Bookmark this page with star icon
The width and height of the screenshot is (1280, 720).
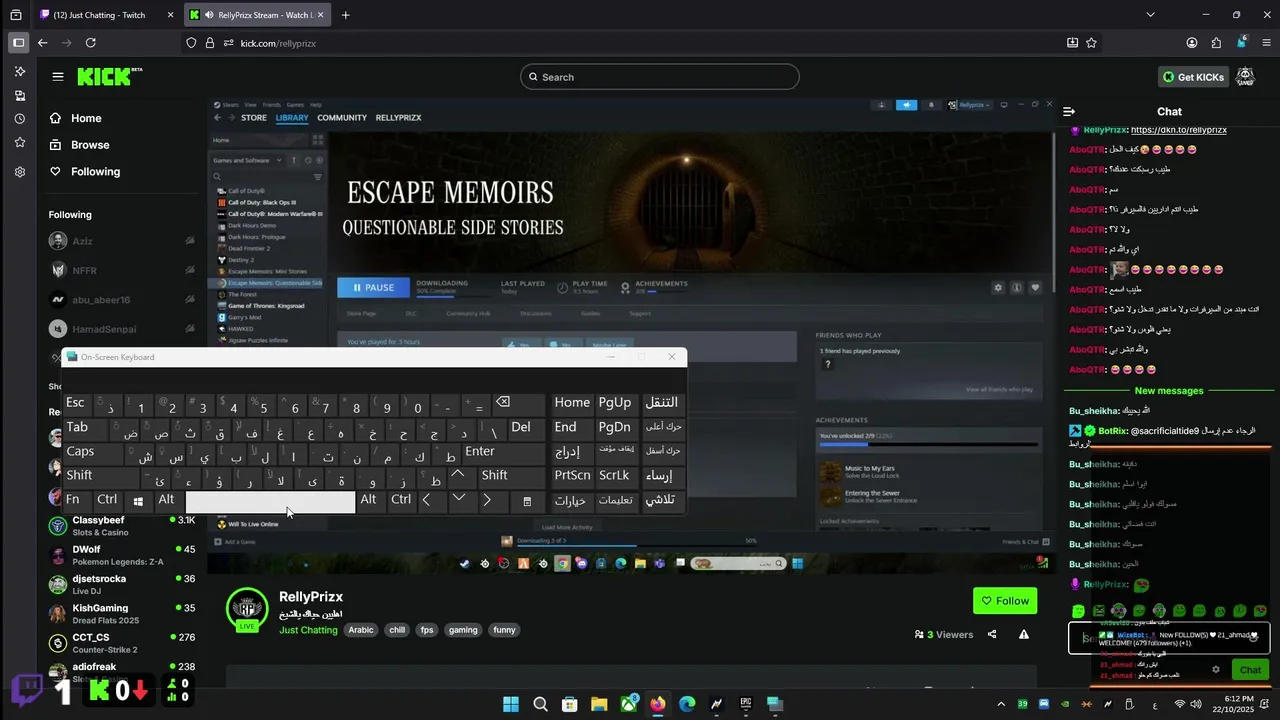point(1091,43)
